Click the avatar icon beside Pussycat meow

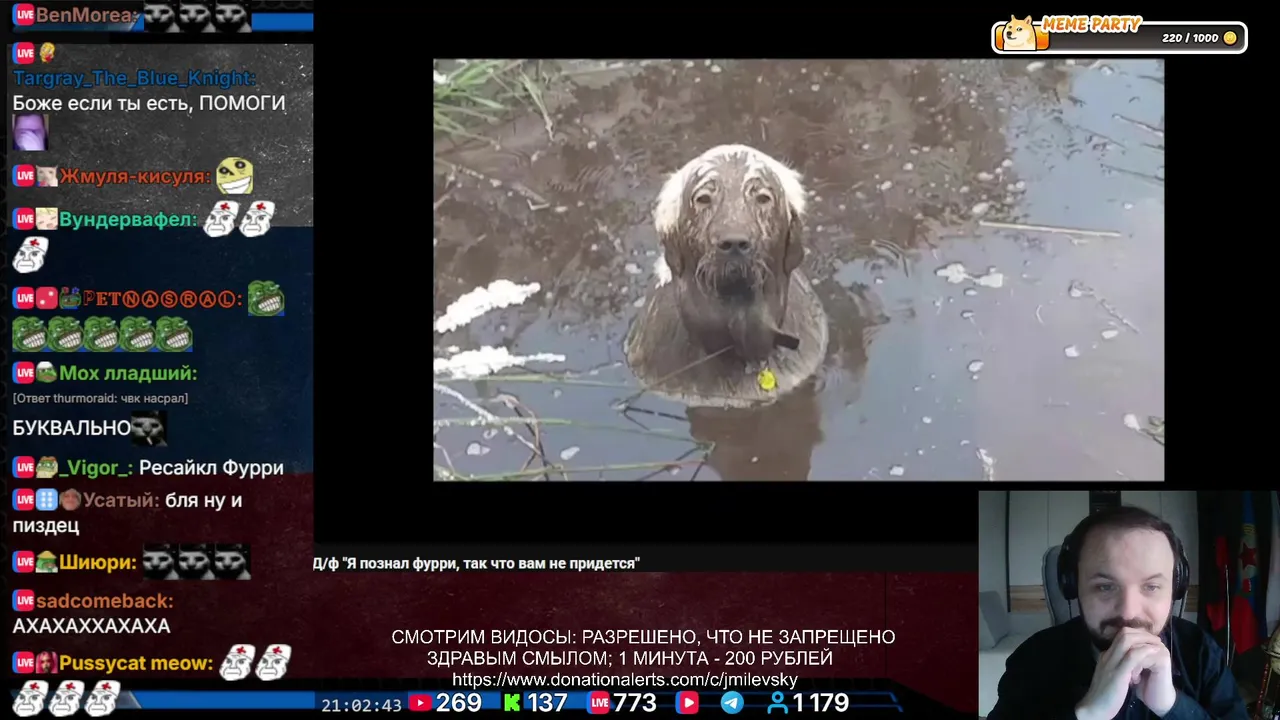[x=47, y=663]
